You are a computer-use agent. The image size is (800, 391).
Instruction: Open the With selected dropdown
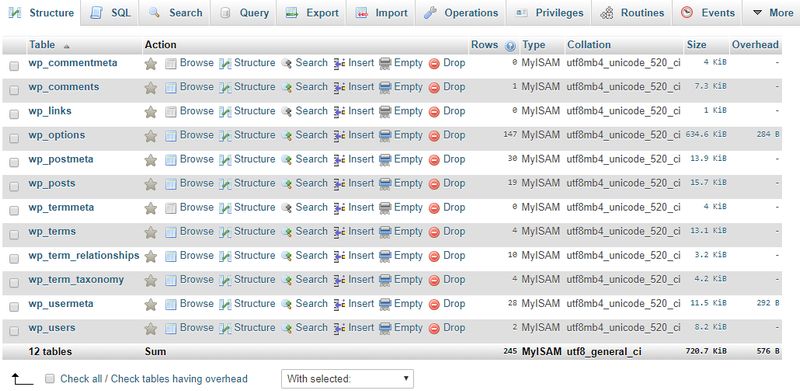tap(347, 379)
